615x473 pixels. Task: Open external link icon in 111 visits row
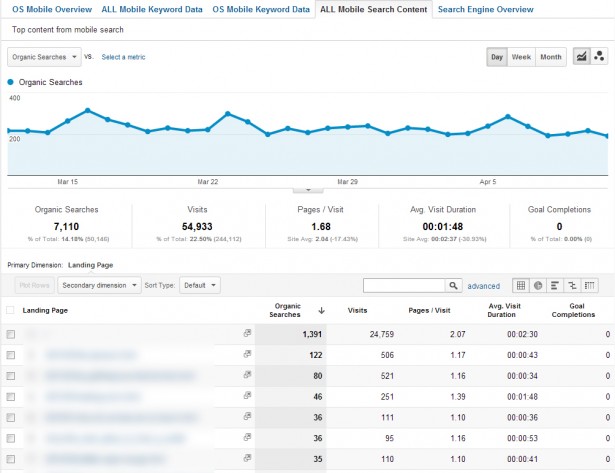[x=247, y=417]
